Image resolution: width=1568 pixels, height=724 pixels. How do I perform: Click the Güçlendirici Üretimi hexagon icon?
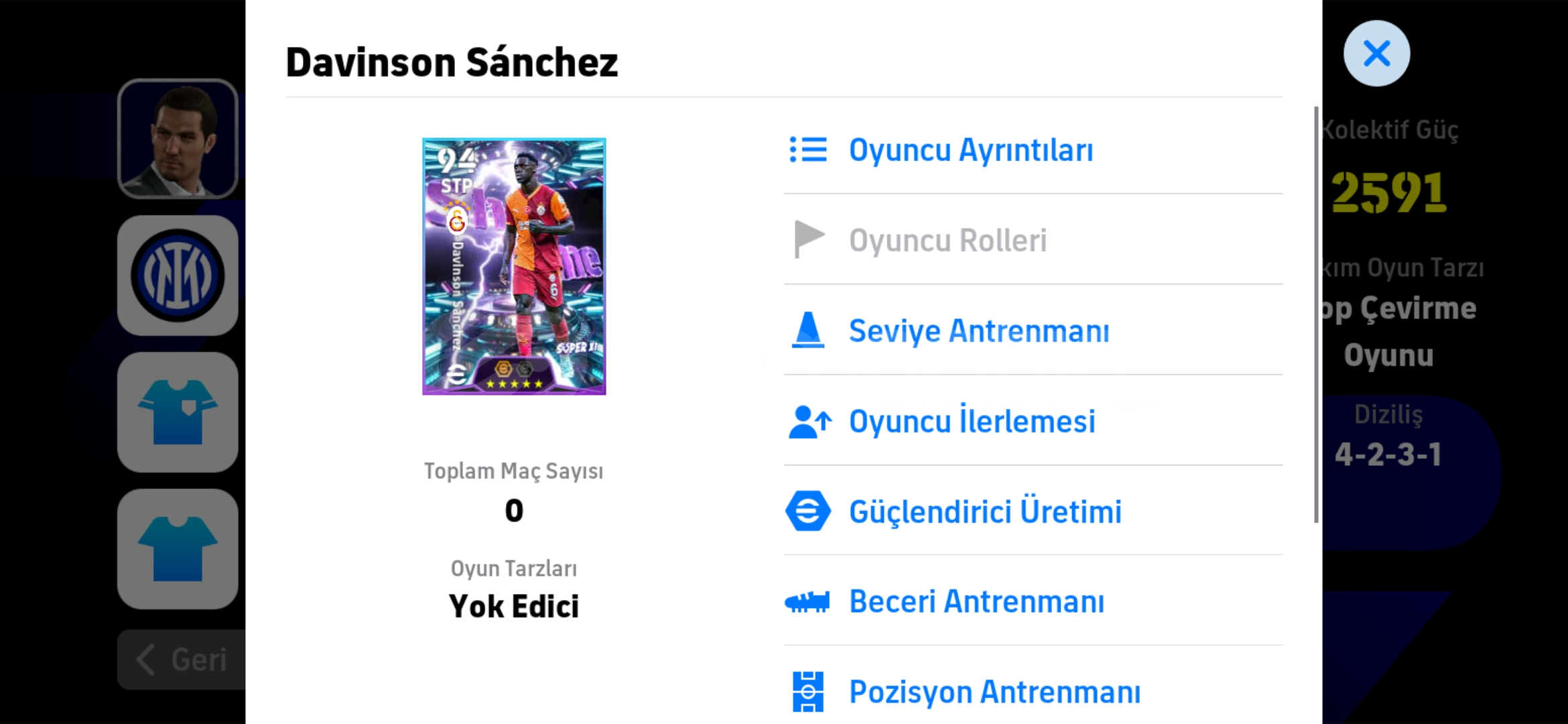pyautogui.click(x=808, y=511)
